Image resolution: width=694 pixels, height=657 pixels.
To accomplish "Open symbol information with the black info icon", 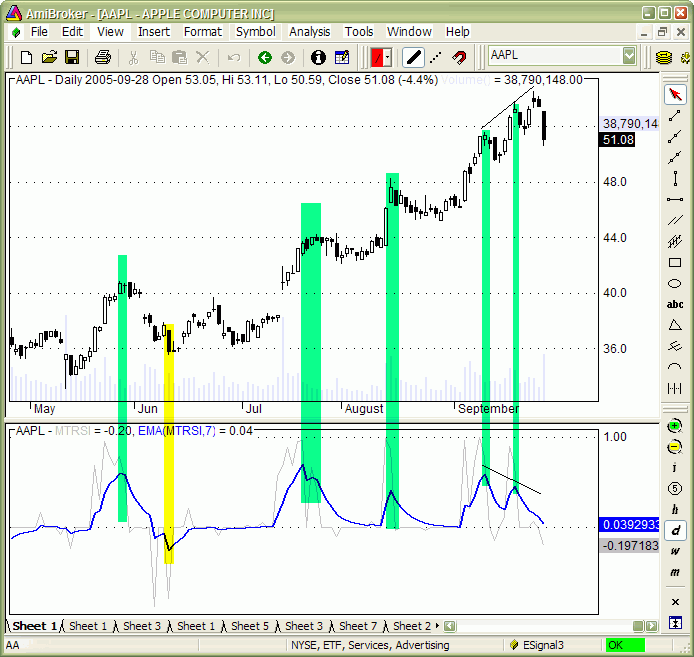I will [318, 58].
